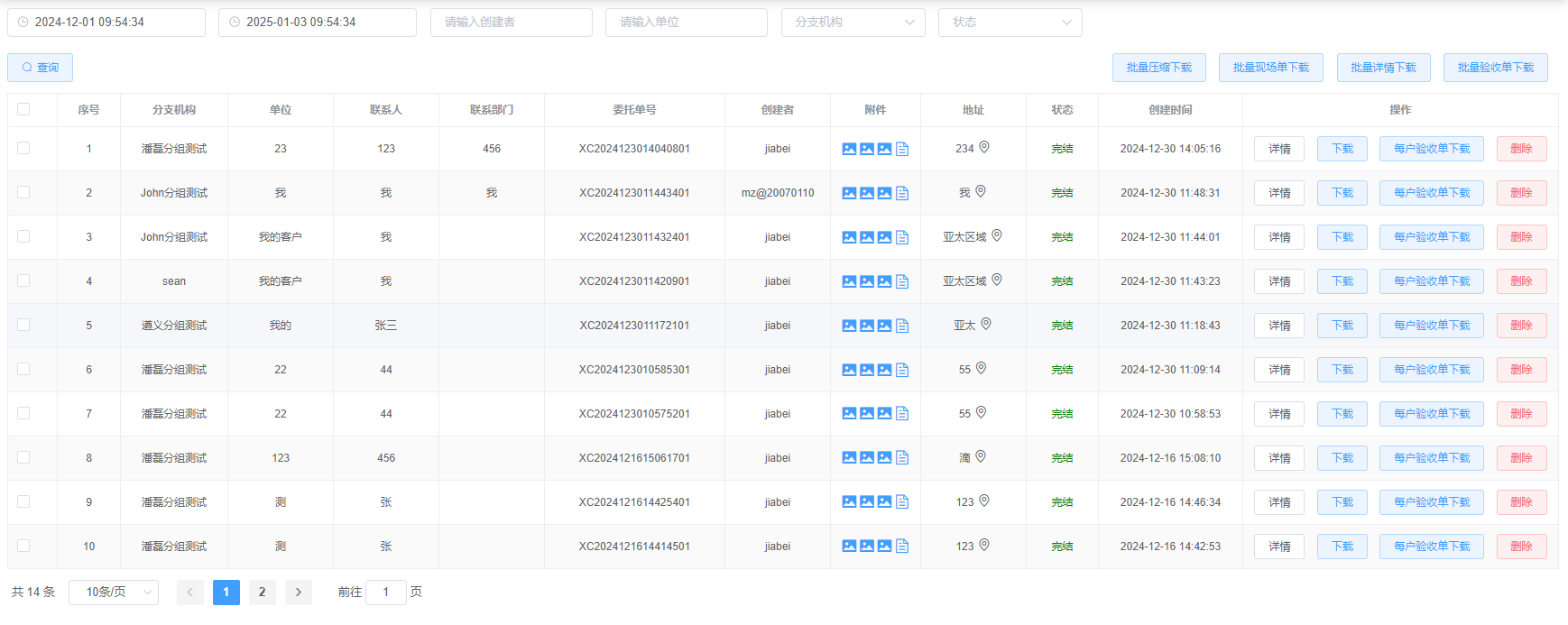Delete row 1 using 删除 button

pos(1521,149)
